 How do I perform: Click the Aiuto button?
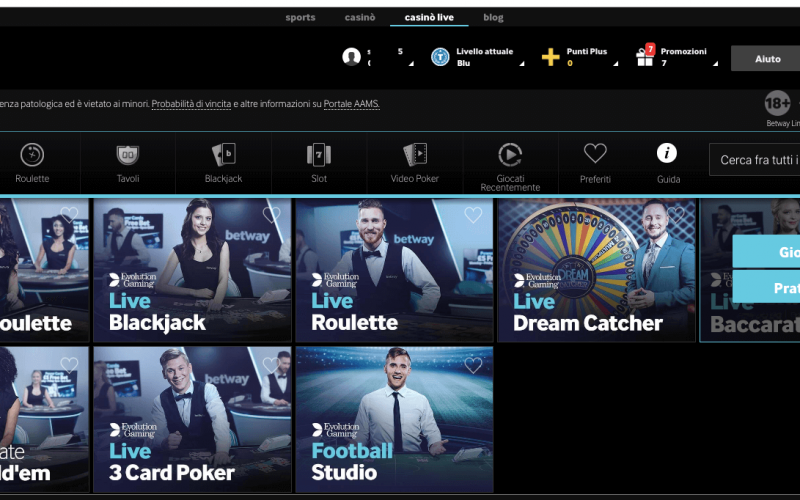coord(766,59)
